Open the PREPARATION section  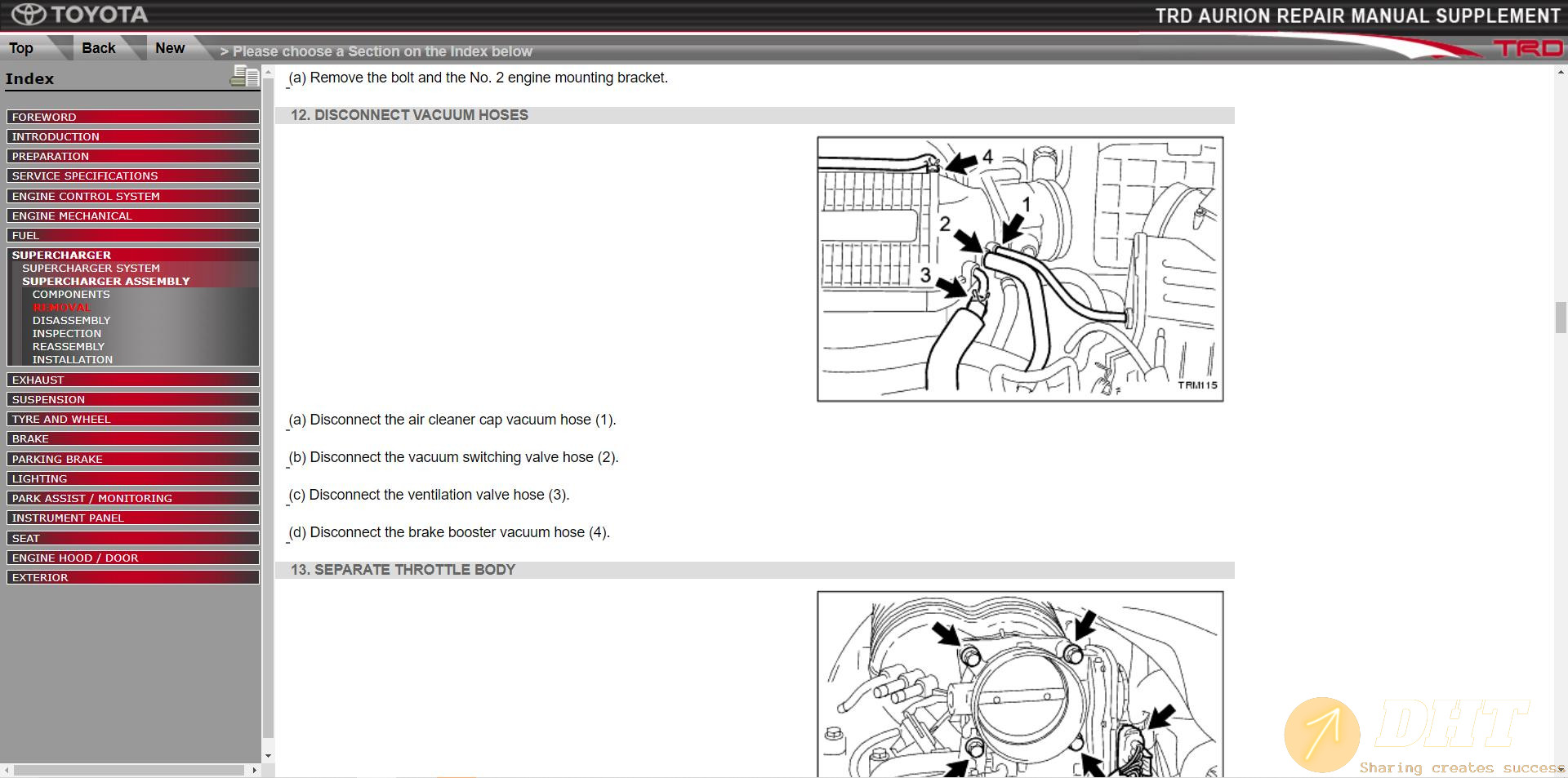coord(133,156)
